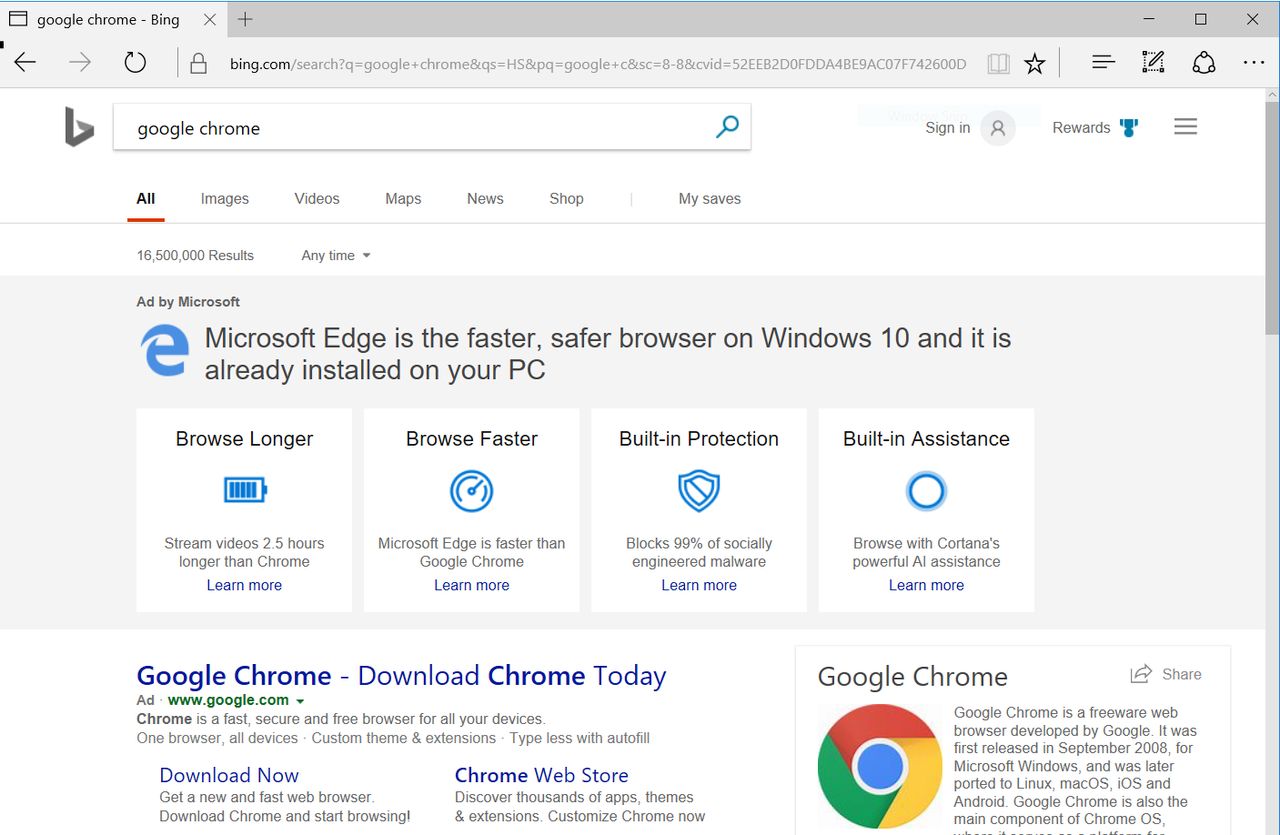Click the Make a Web Note icon
1280x835 pixels.
click(x=1153, y=63)
